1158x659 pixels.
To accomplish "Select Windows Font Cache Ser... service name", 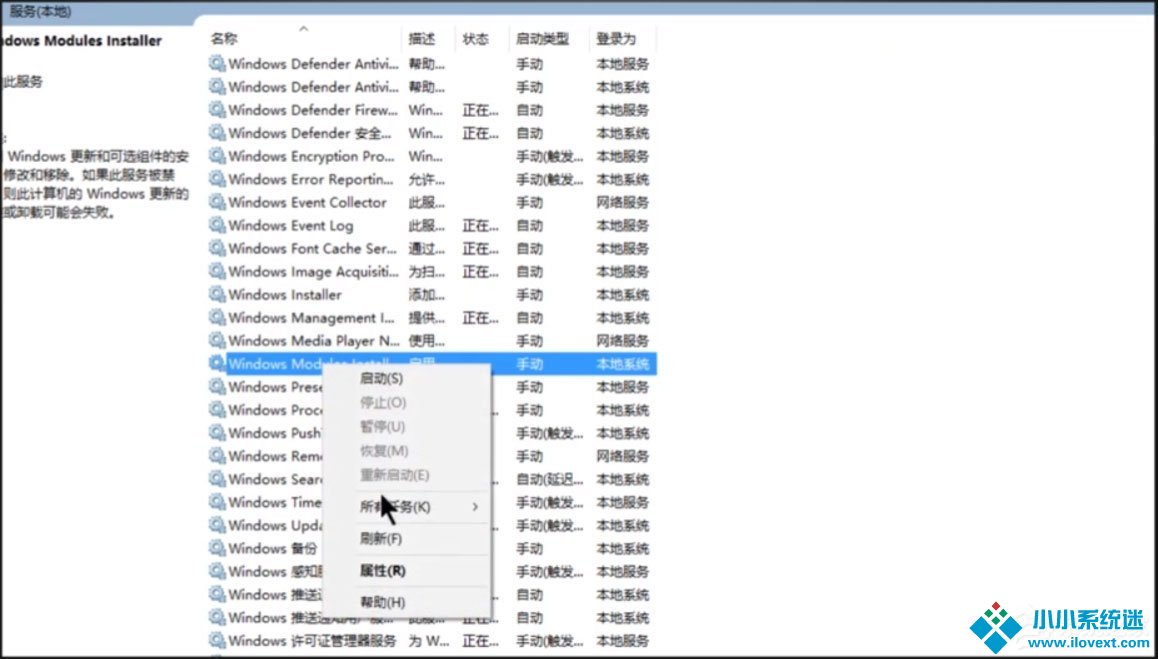I will click(313, 248).
